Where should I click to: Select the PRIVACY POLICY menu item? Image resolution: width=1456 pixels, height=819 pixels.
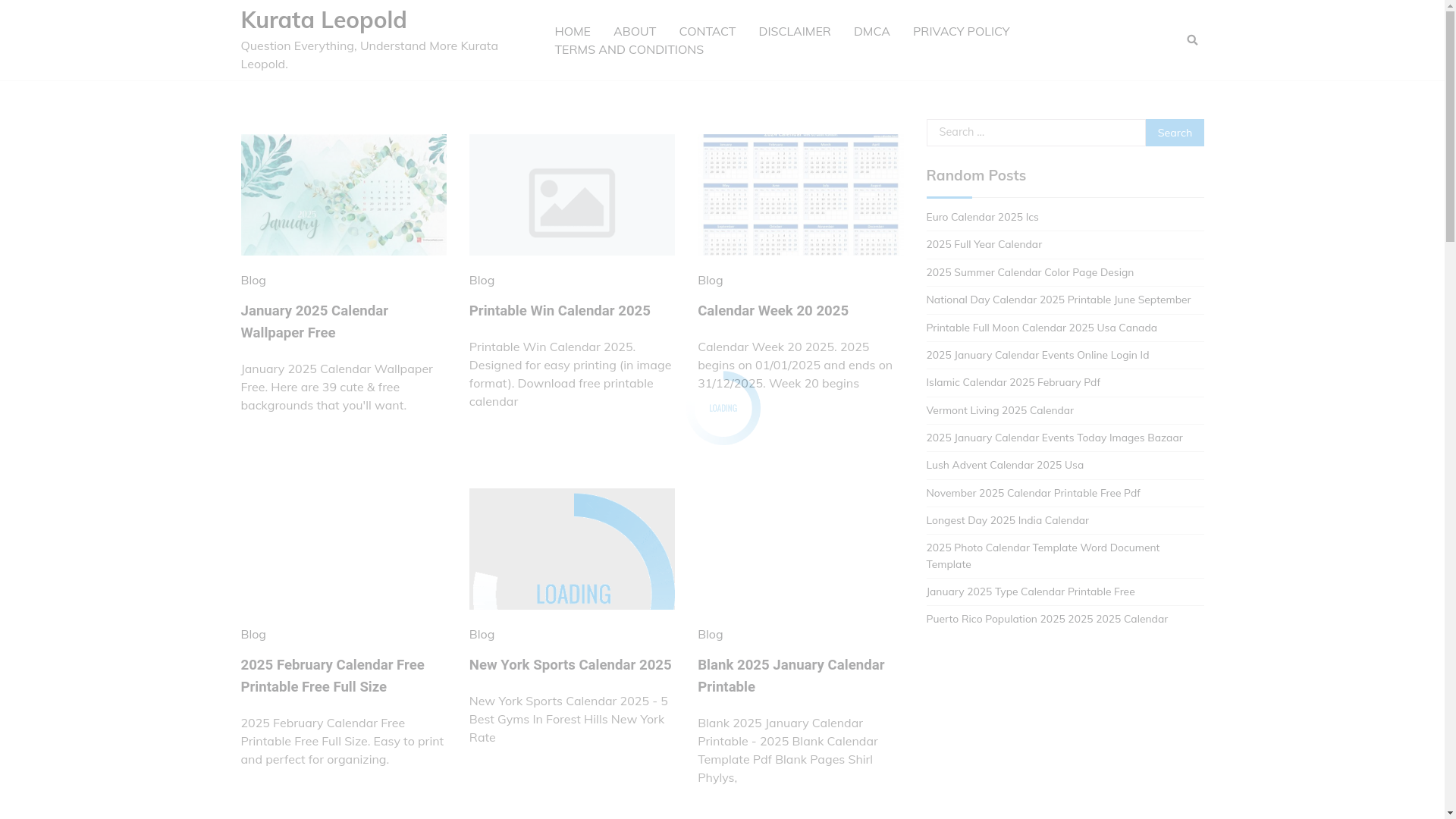(961, 31)
